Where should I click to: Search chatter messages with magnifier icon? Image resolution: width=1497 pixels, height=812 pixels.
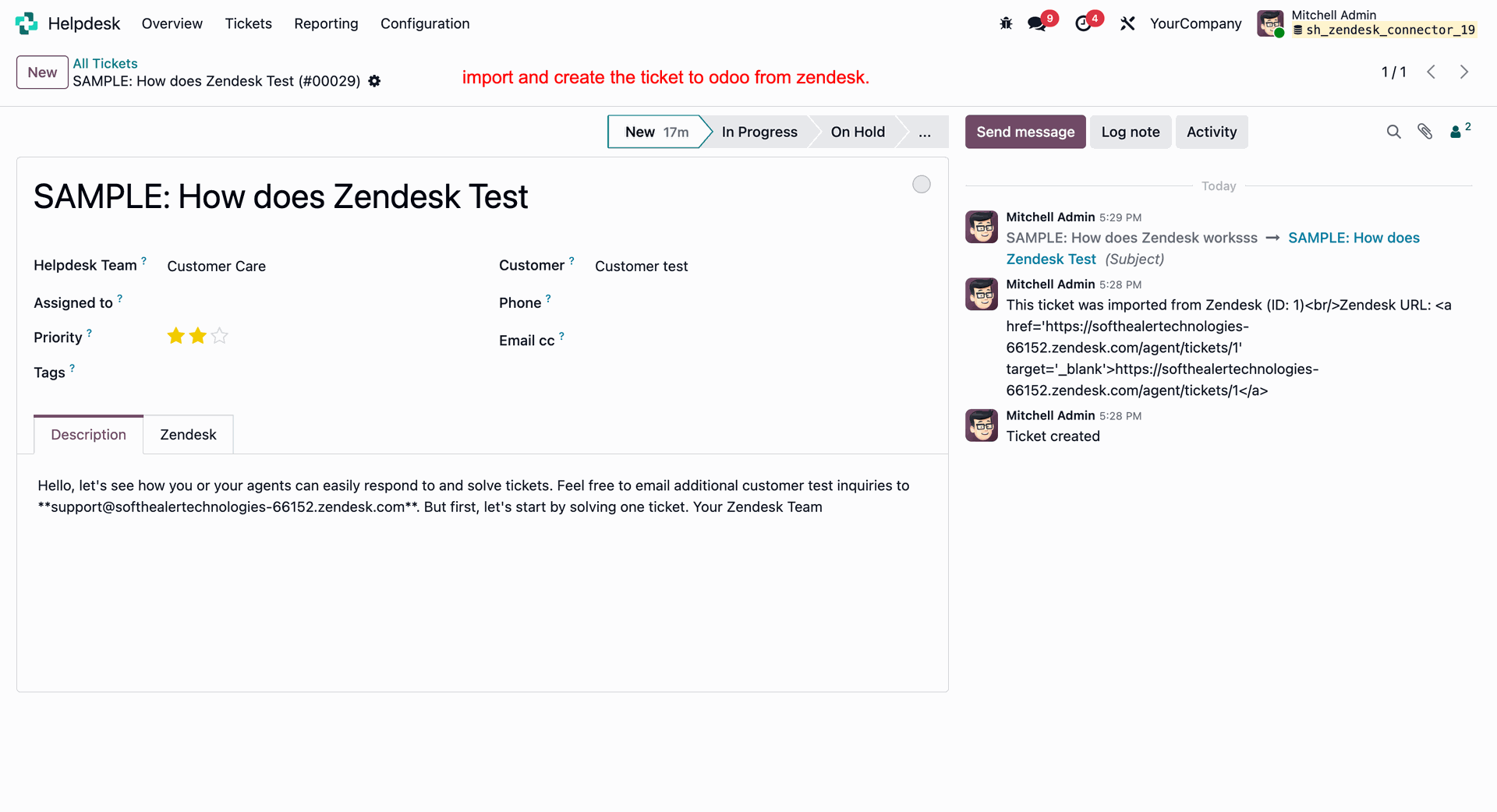coord(1394,132)
